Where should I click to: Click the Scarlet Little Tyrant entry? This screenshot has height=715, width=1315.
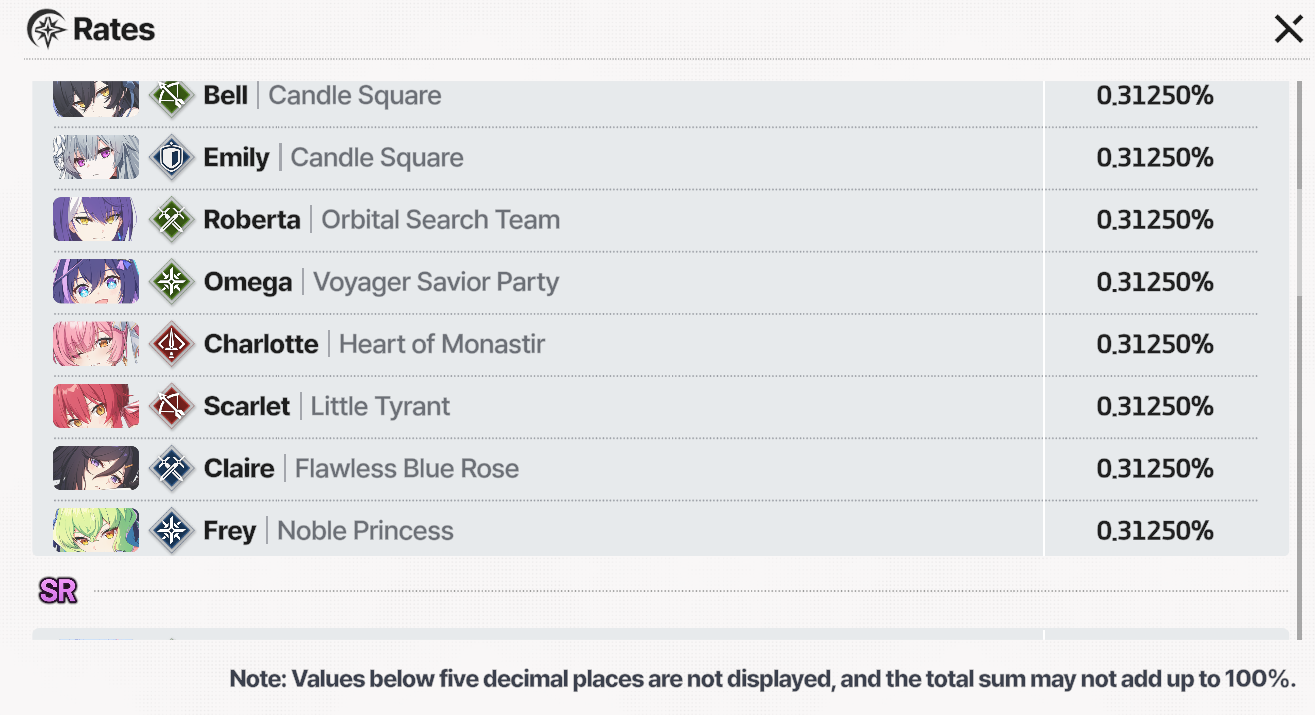click(x=327, y=406)
